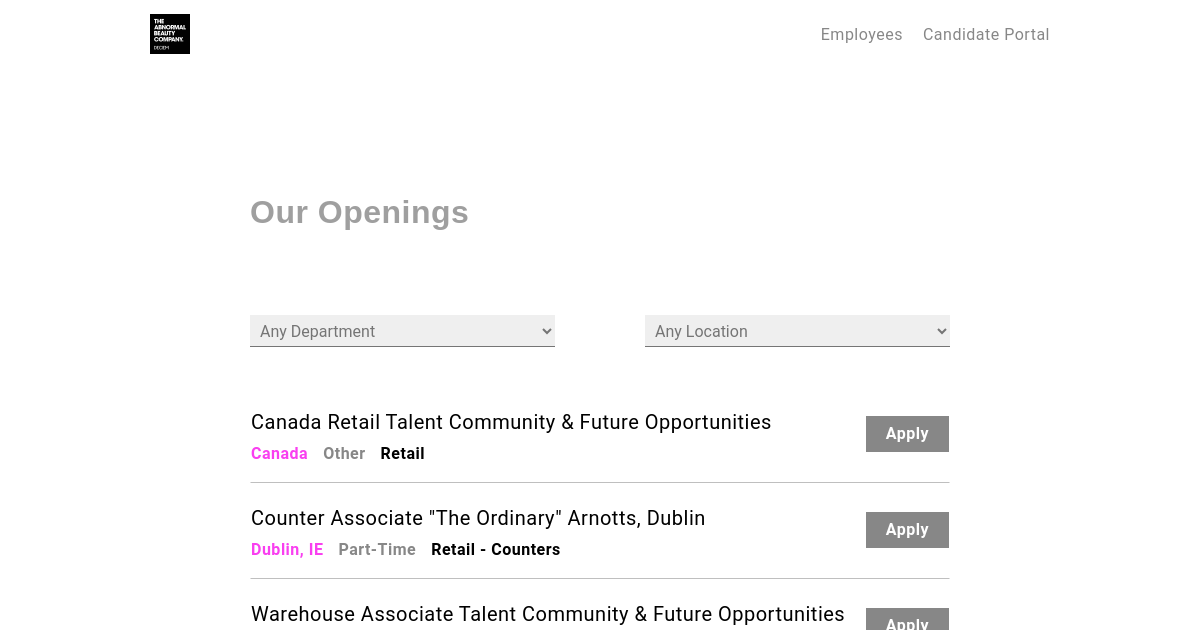Image resolution: width=1200 pixels, height=630 pixels.
Task: Click the Other job type label
Action: (x=344, y=454)
